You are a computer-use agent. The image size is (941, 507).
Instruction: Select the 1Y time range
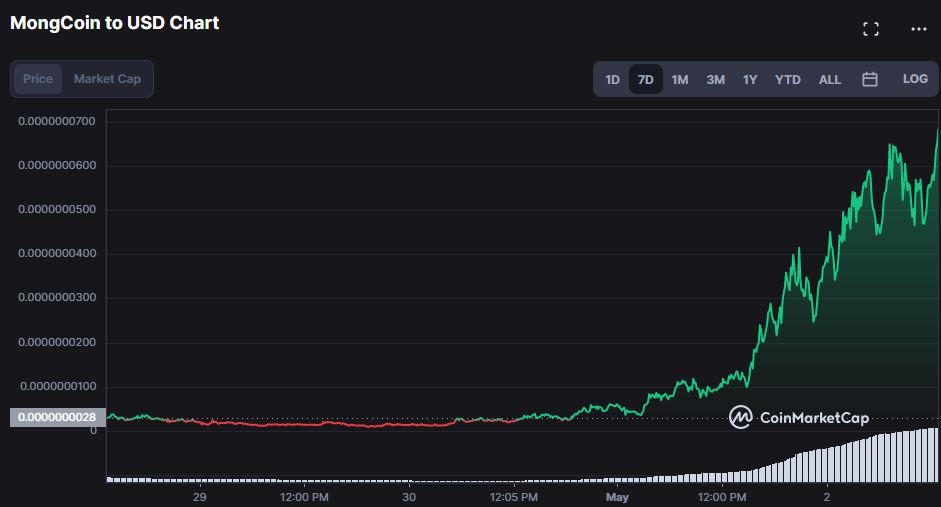750,79
